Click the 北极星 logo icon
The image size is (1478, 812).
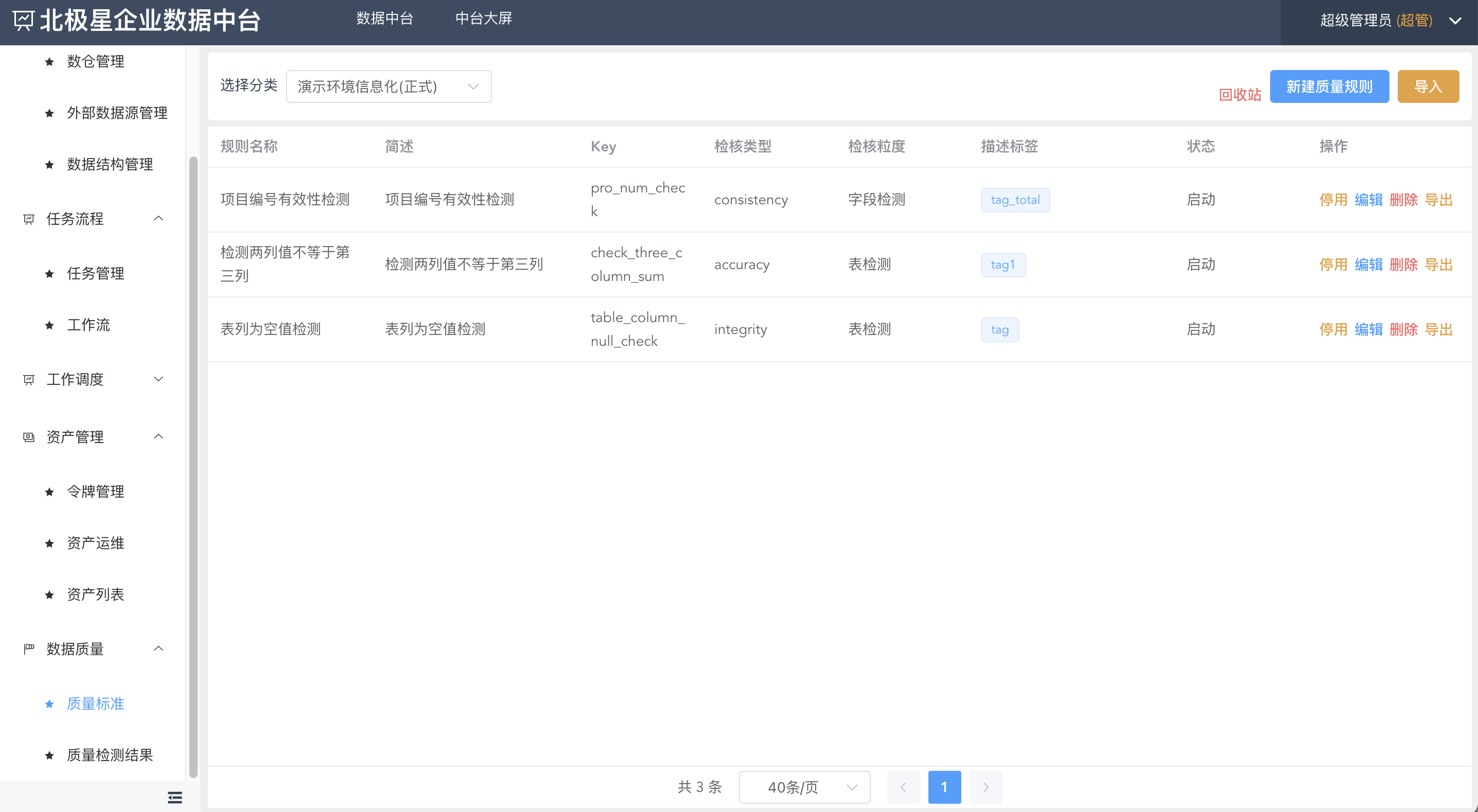click(x=23, y=21)
